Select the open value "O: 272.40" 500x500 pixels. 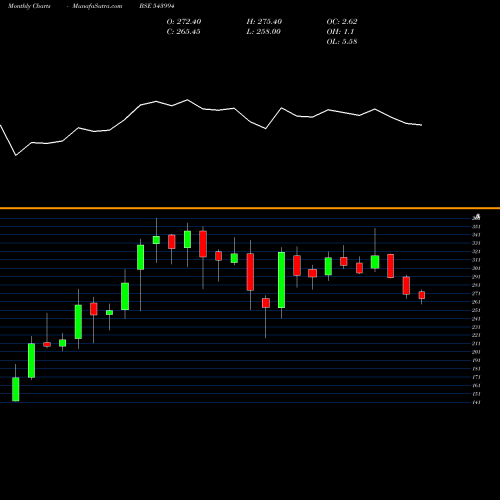point(184,22)
